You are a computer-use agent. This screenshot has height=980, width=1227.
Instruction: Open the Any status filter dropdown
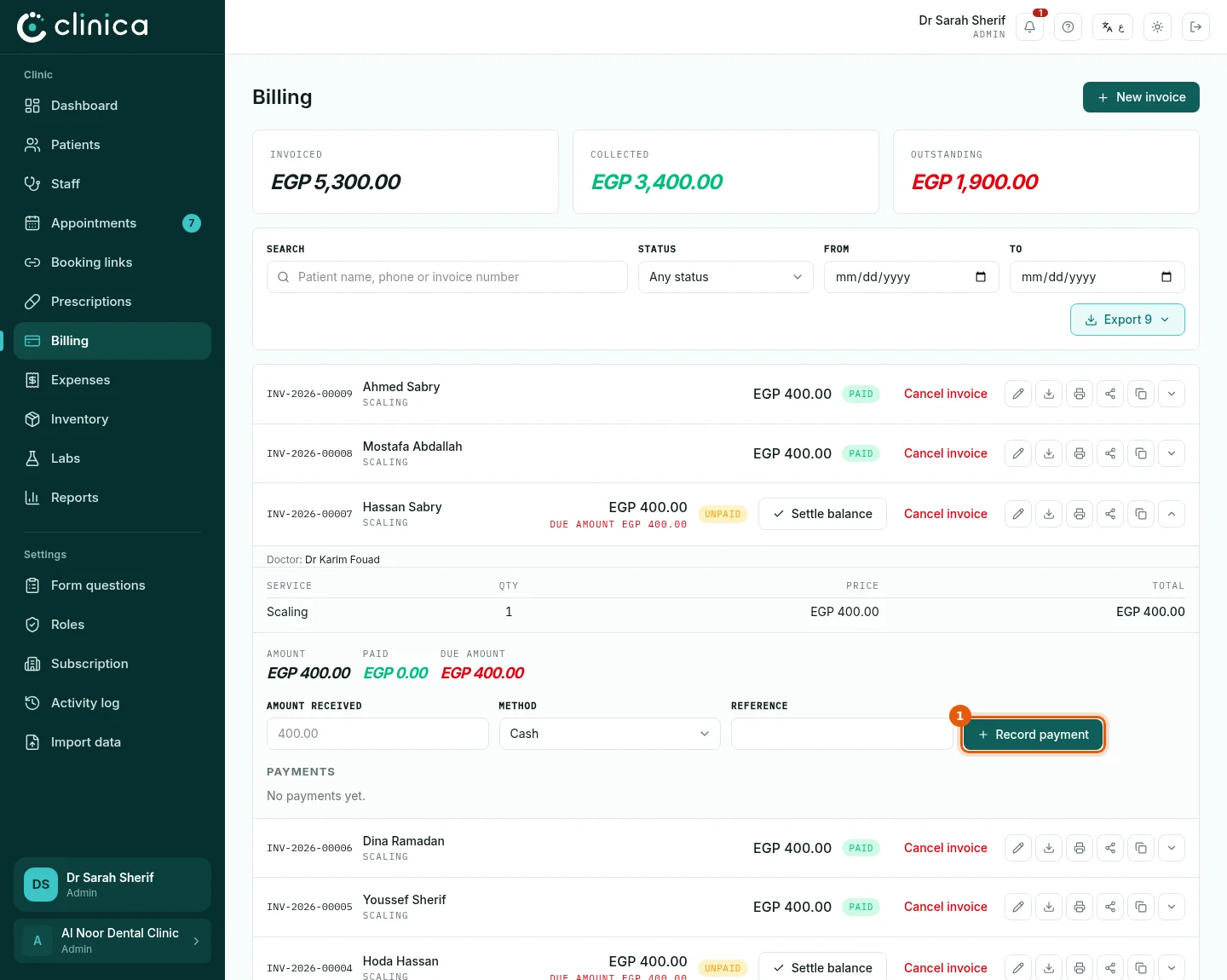[x=726, y=277]
